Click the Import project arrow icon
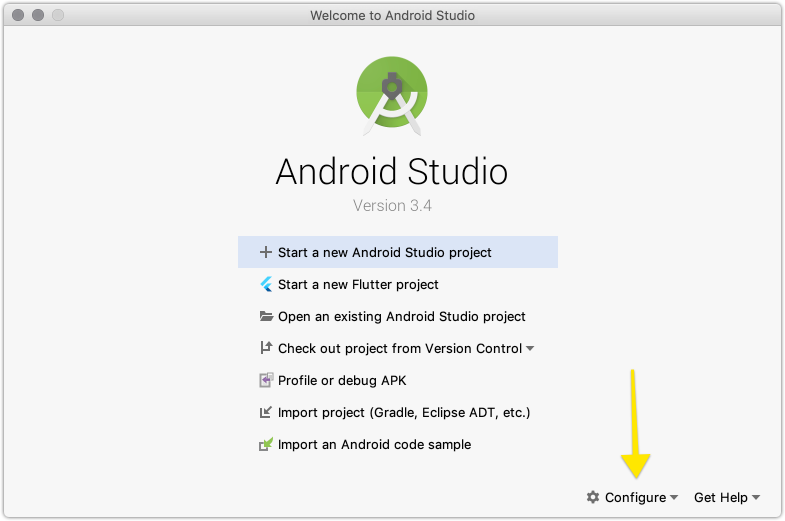Viewport: 785px width, 521px height. [x=266, y=412]
